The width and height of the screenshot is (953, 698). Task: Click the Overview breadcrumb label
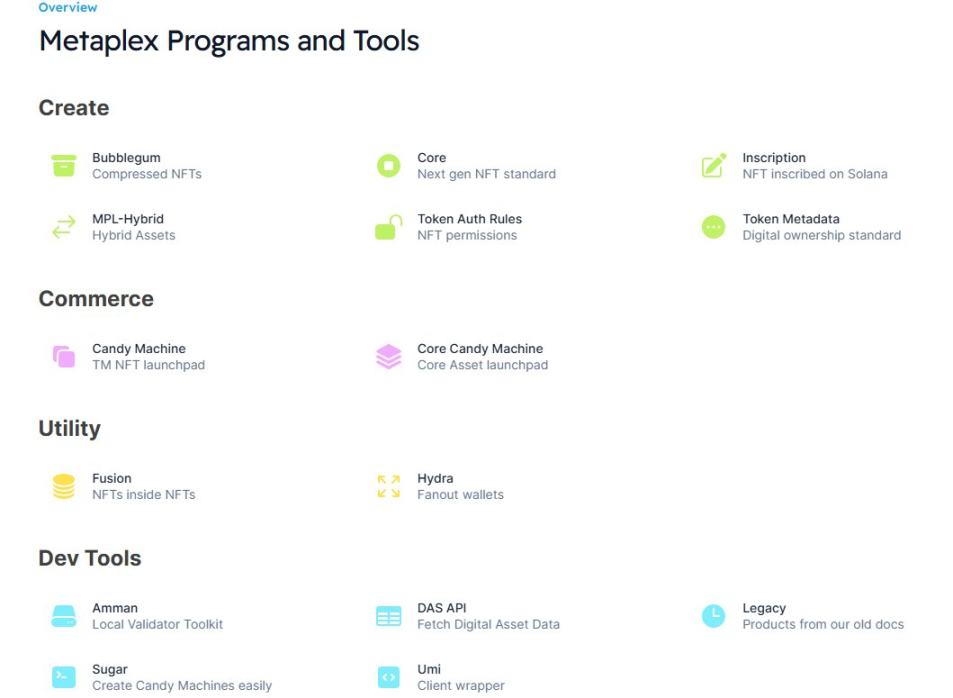[x=68, y=8]
